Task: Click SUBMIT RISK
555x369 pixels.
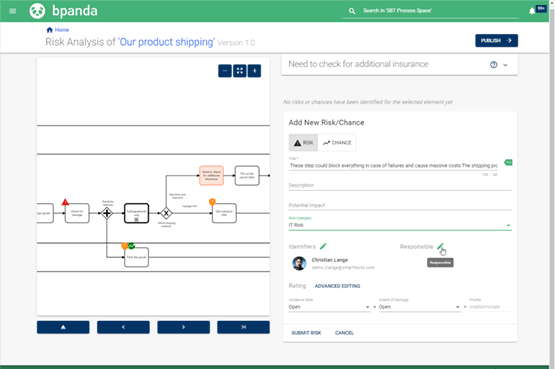Action: point(306,333)
